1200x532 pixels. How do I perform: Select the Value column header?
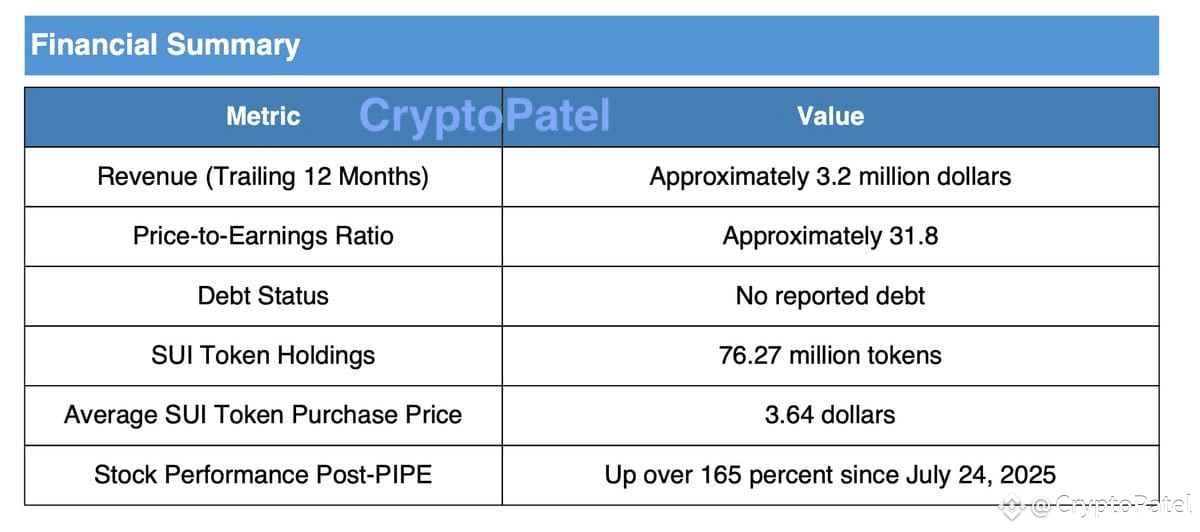pos(830,116)
